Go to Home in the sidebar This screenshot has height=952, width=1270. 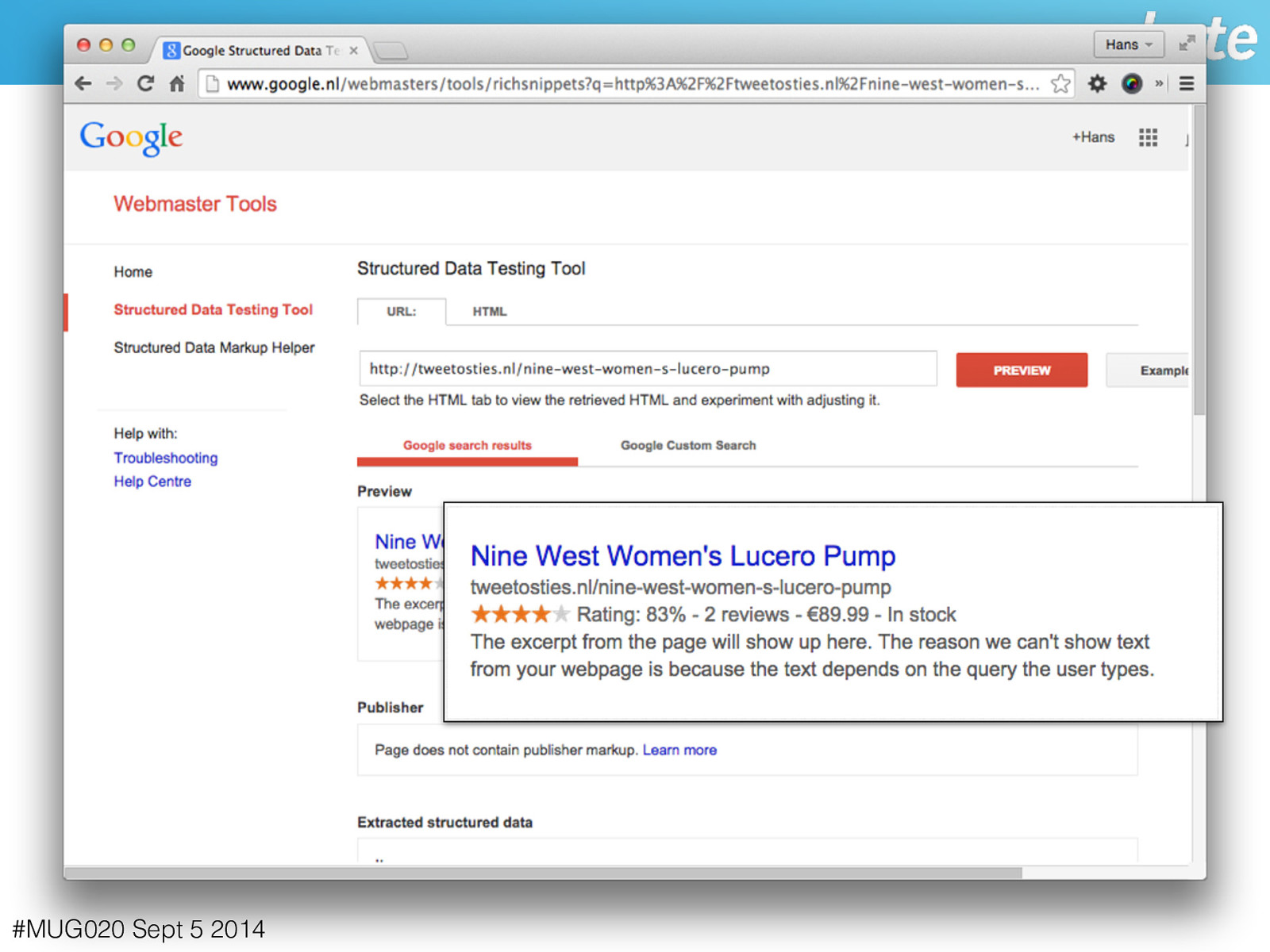(x=133, y=272)
